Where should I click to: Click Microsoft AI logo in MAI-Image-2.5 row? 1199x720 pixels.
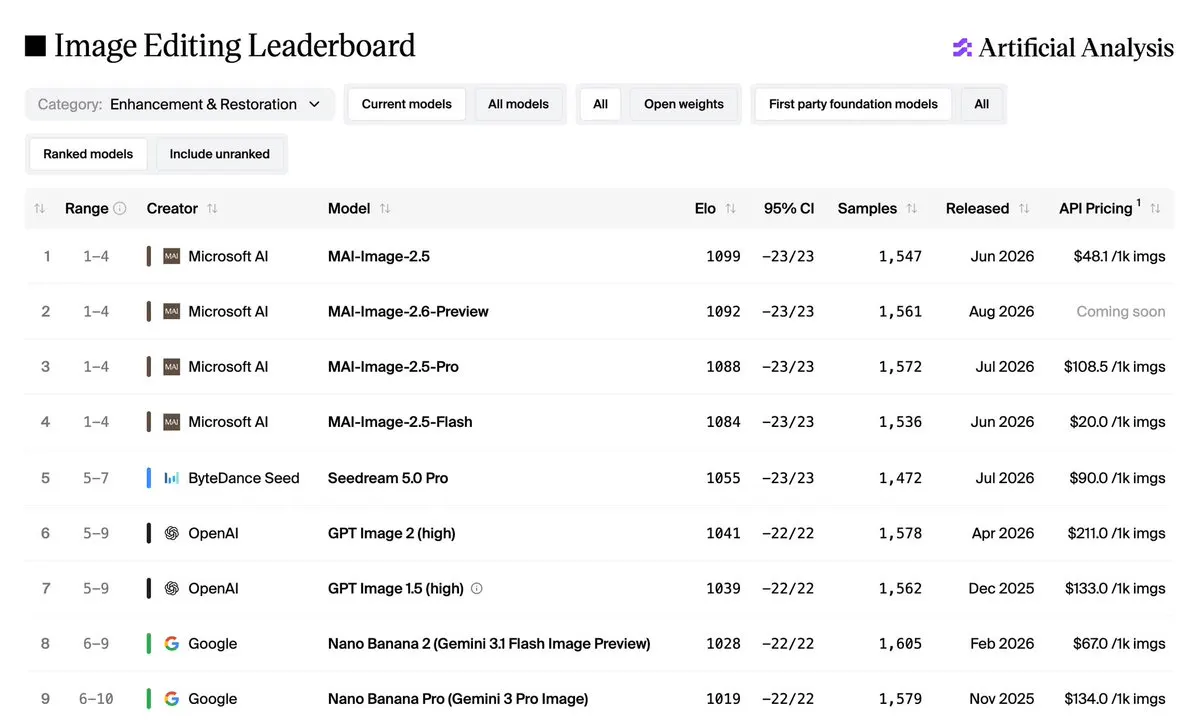(171, 256)
